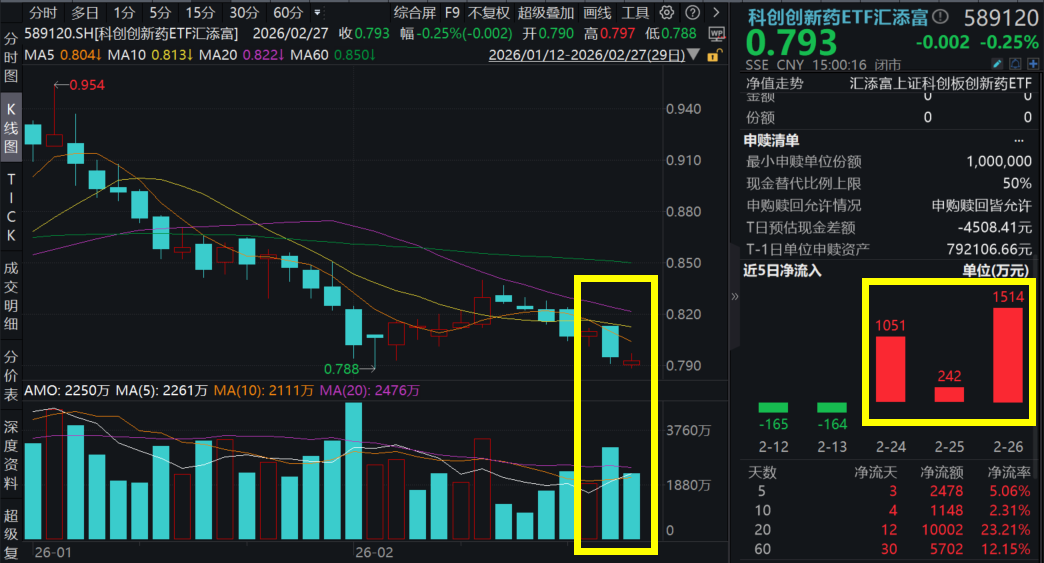Screen dimensions: 1044x563
Task: Switch to the 分时 timeframe tab
Action: pos(42,13)
